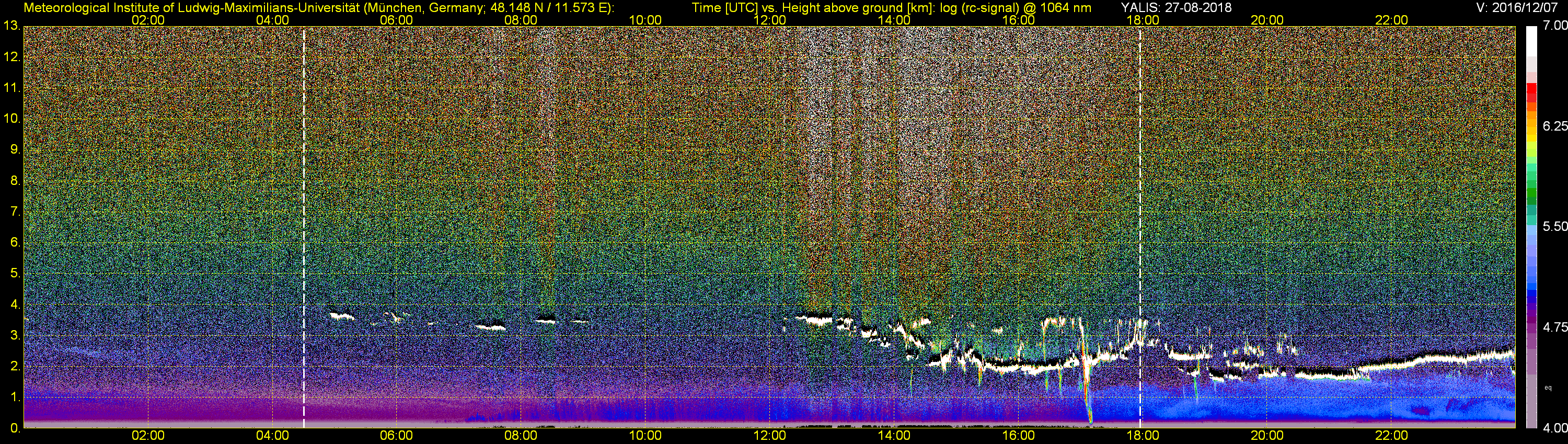Click the white dashed vertical line near 04:30
1568x444 pixels.
coord(304,227)
